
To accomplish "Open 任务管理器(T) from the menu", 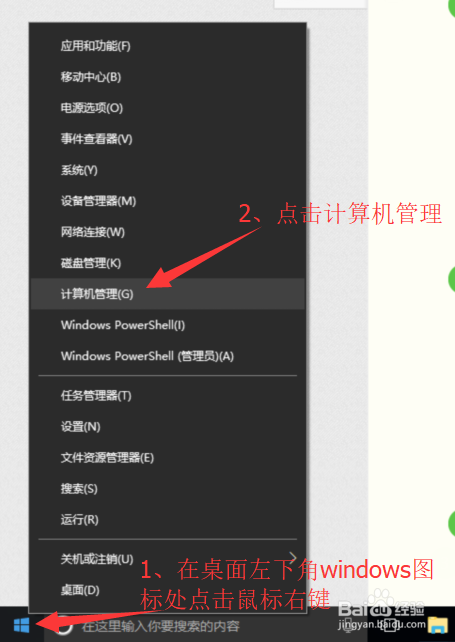I will (168, 396).
